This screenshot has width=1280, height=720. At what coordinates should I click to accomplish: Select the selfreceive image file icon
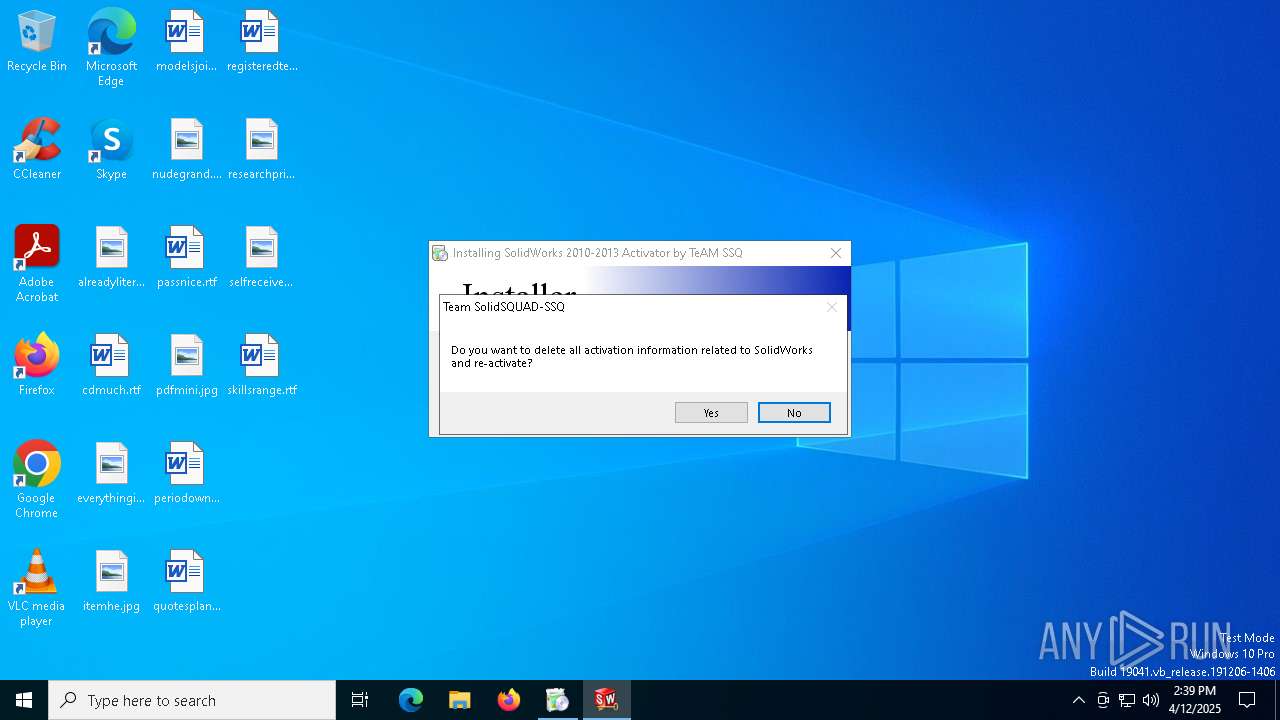[x=261, y=258]
